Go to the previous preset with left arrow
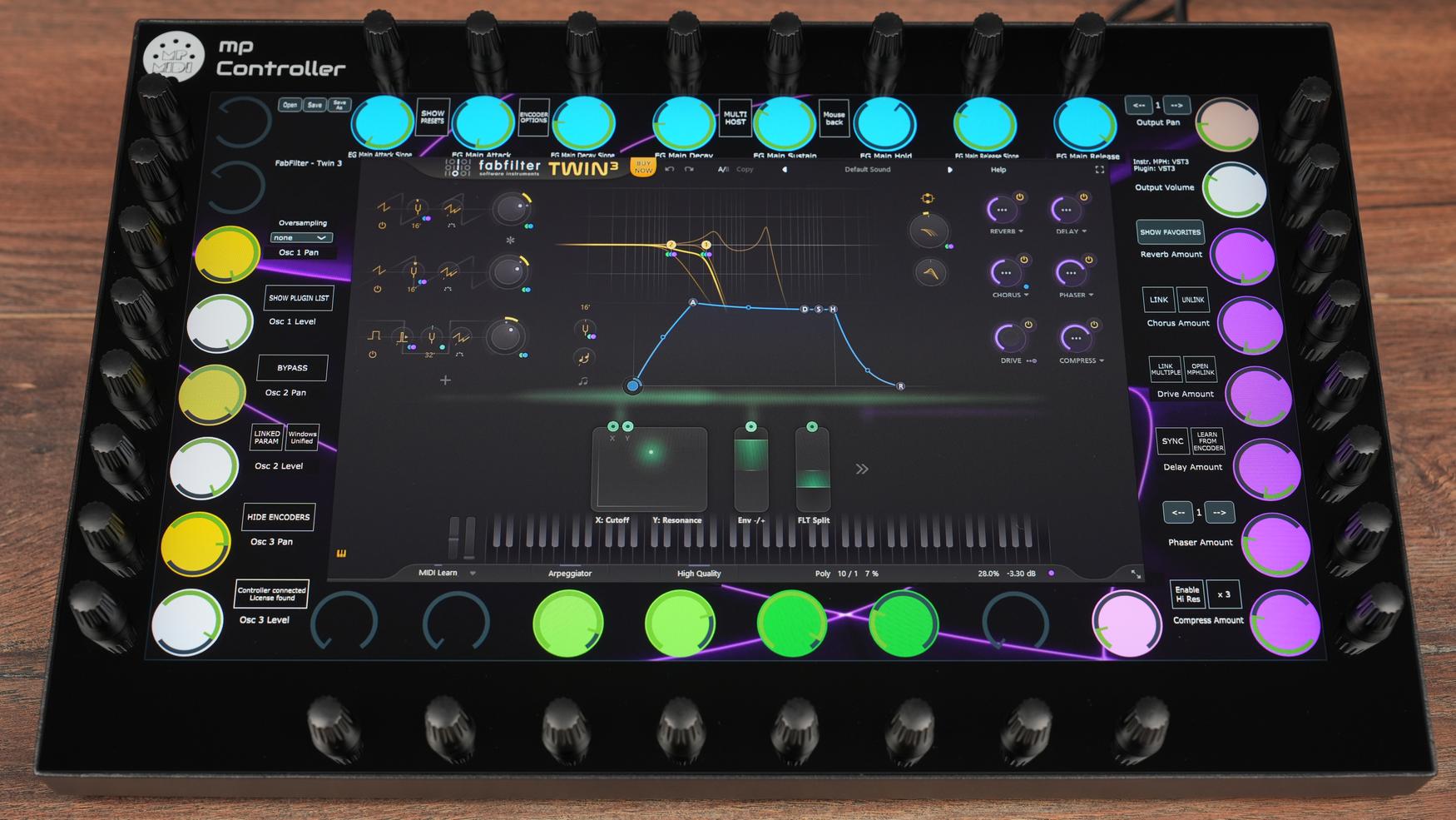The height and width of the screenshot is (820, 1456). tap(784, 169)
